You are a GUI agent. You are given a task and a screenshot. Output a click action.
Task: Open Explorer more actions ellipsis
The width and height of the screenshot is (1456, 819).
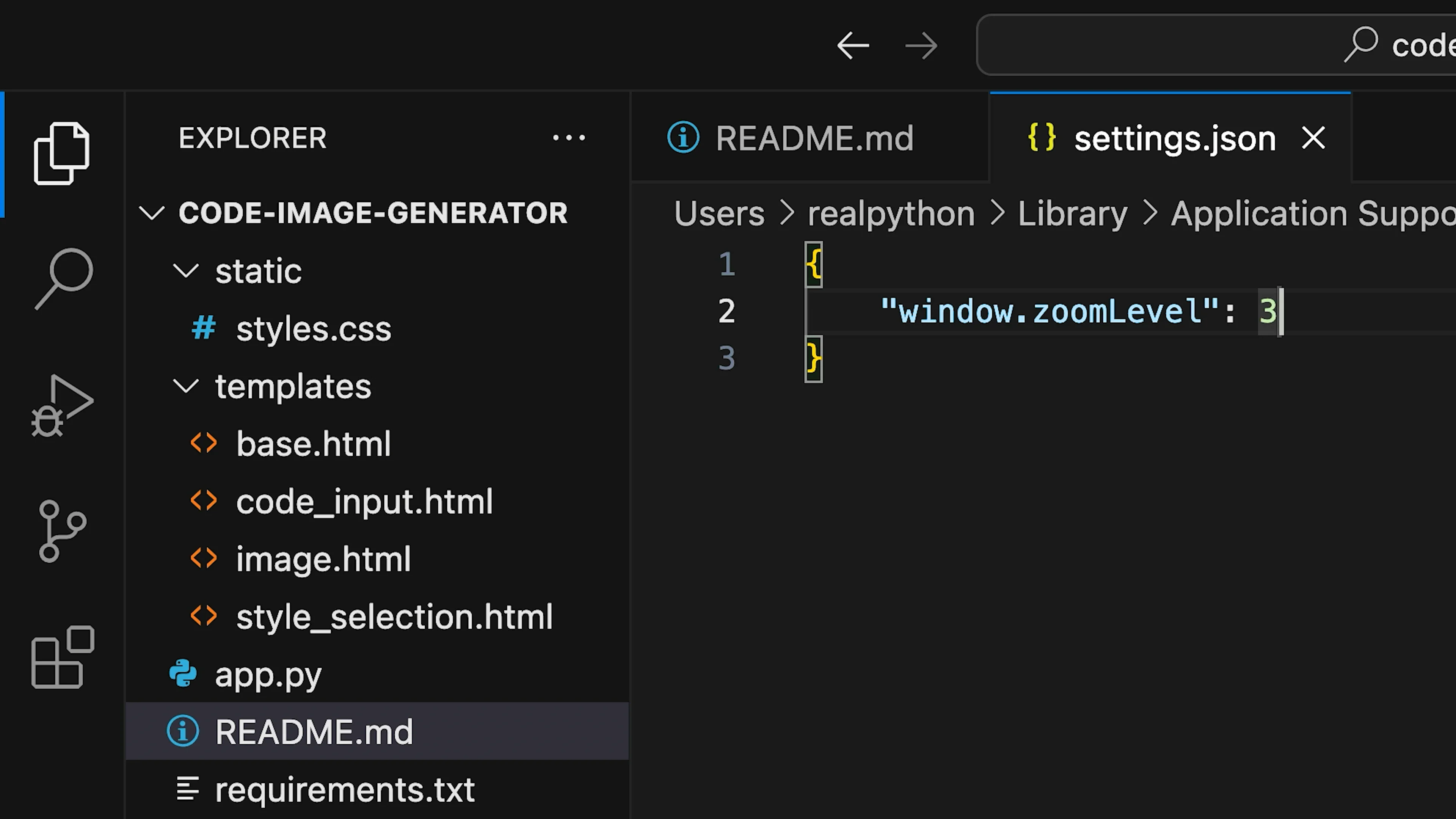(569, 138)
